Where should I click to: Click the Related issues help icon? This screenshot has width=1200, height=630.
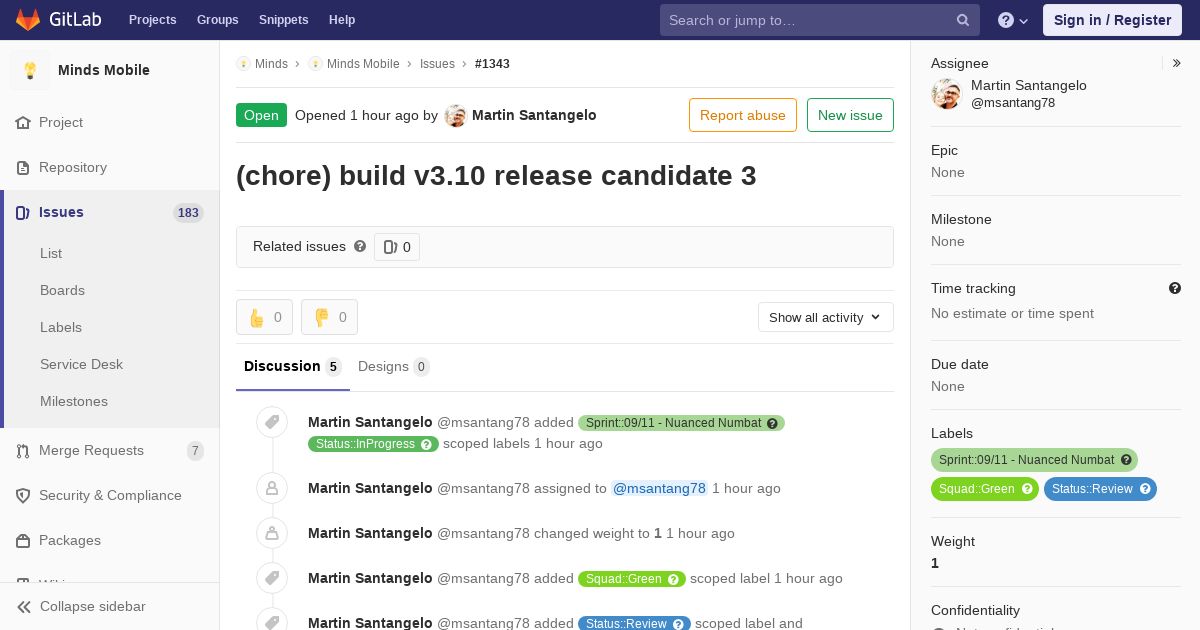tap(360, 246)
